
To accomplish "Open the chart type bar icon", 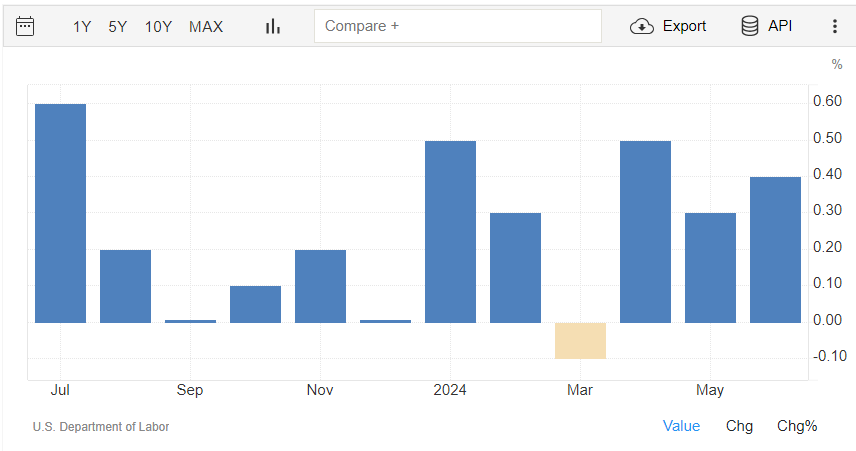I will click(x=273, y=26).
